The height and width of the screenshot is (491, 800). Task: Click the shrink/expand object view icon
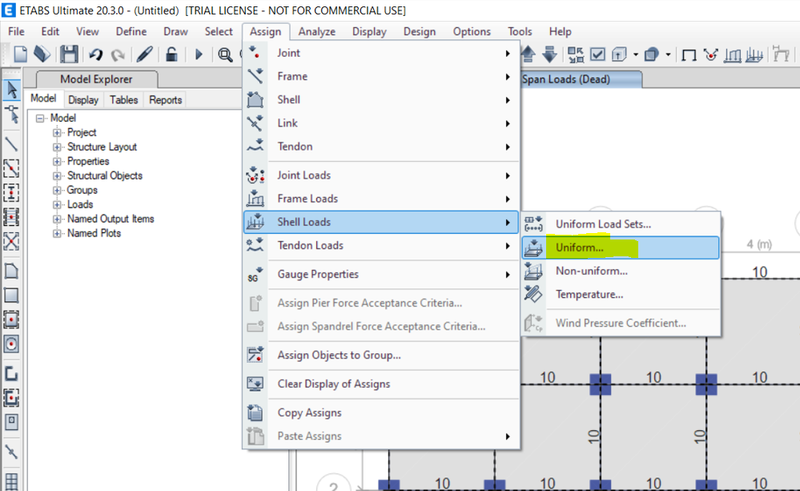(576, 54)
